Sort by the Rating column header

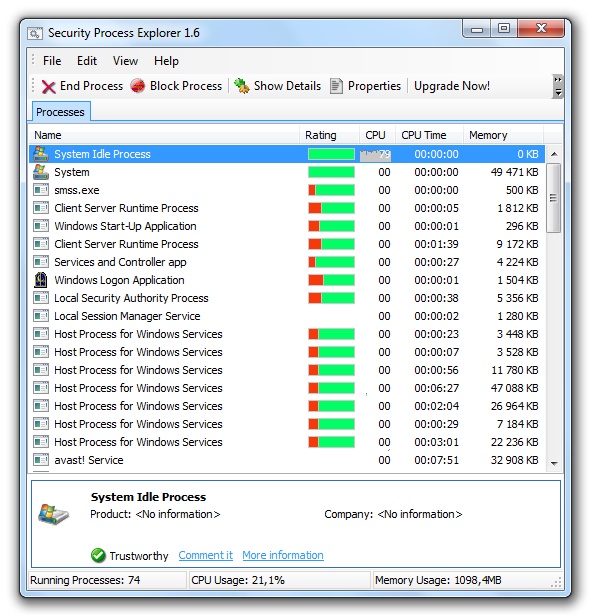pos(329,135)
